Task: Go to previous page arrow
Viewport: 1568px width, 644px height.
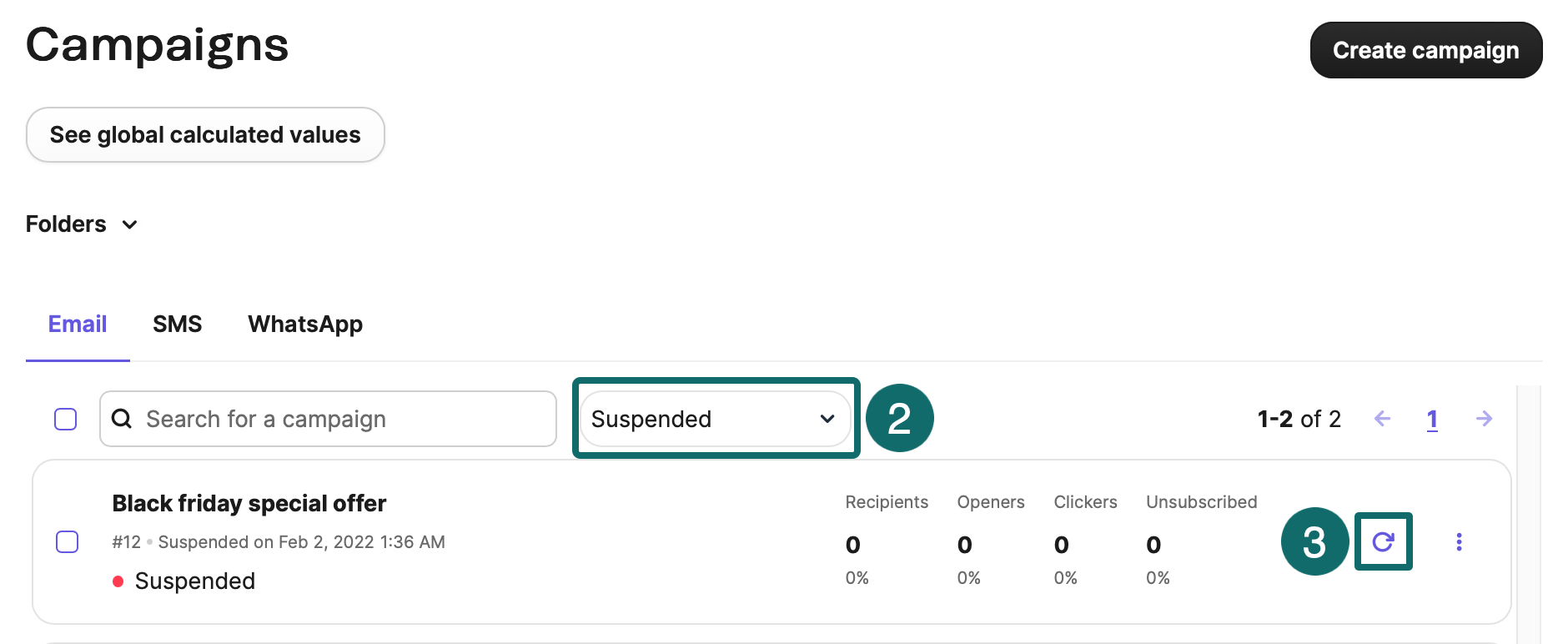Action: [1382, 419]
